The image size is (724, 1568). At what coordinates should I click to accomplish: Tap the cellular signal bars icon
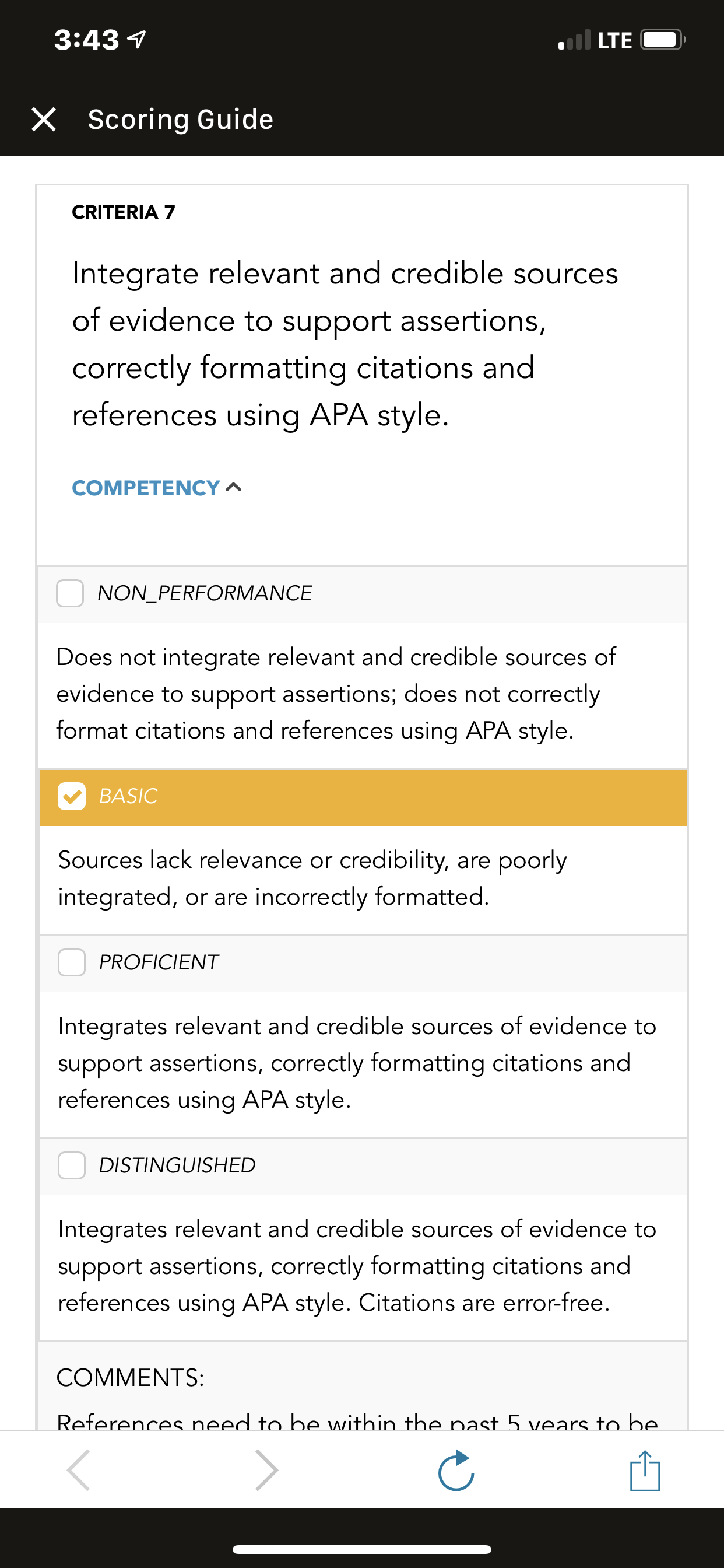(574, 40)
